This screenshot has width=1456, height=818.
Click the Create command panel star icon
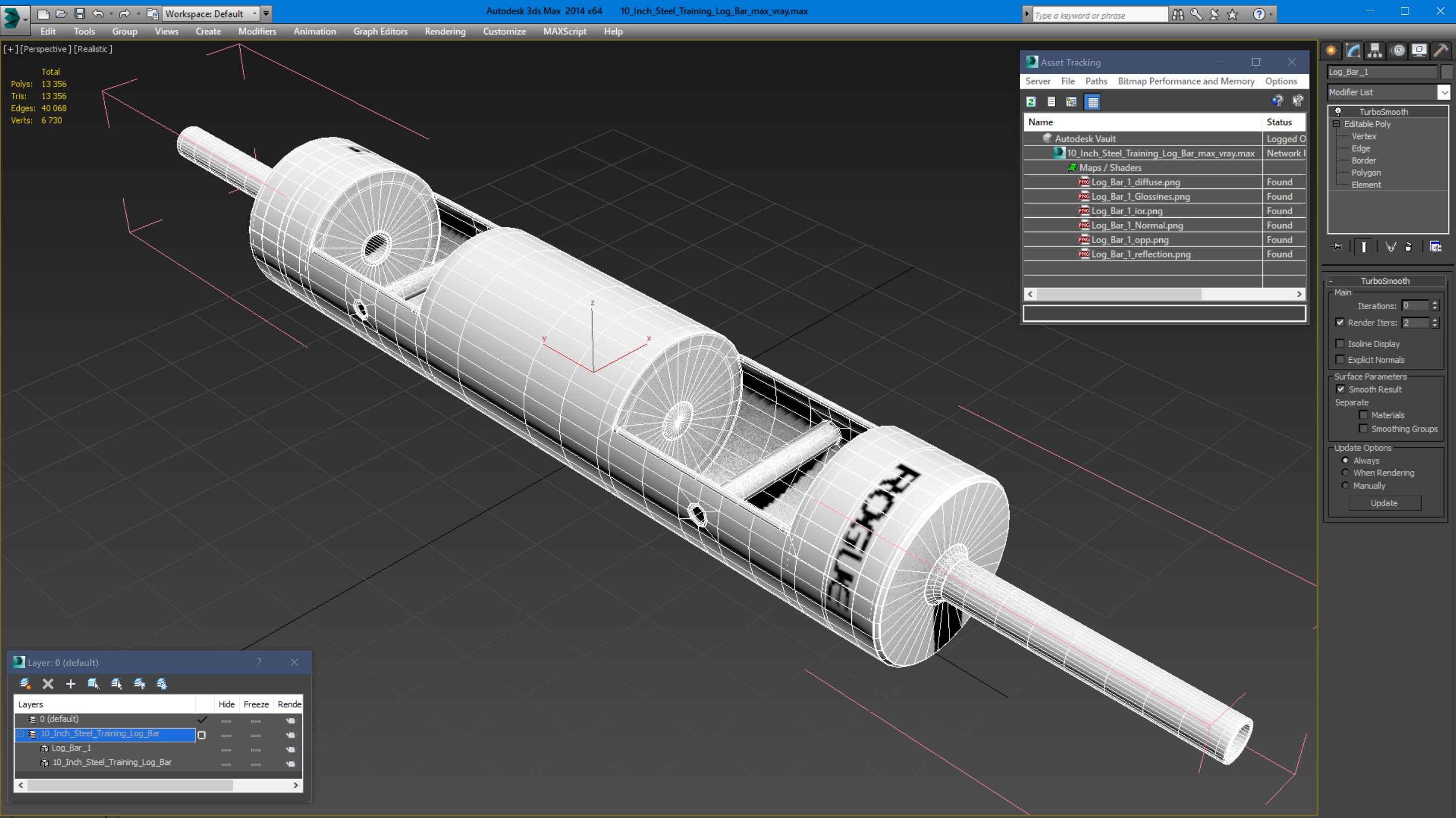[x=1331, y=51]
